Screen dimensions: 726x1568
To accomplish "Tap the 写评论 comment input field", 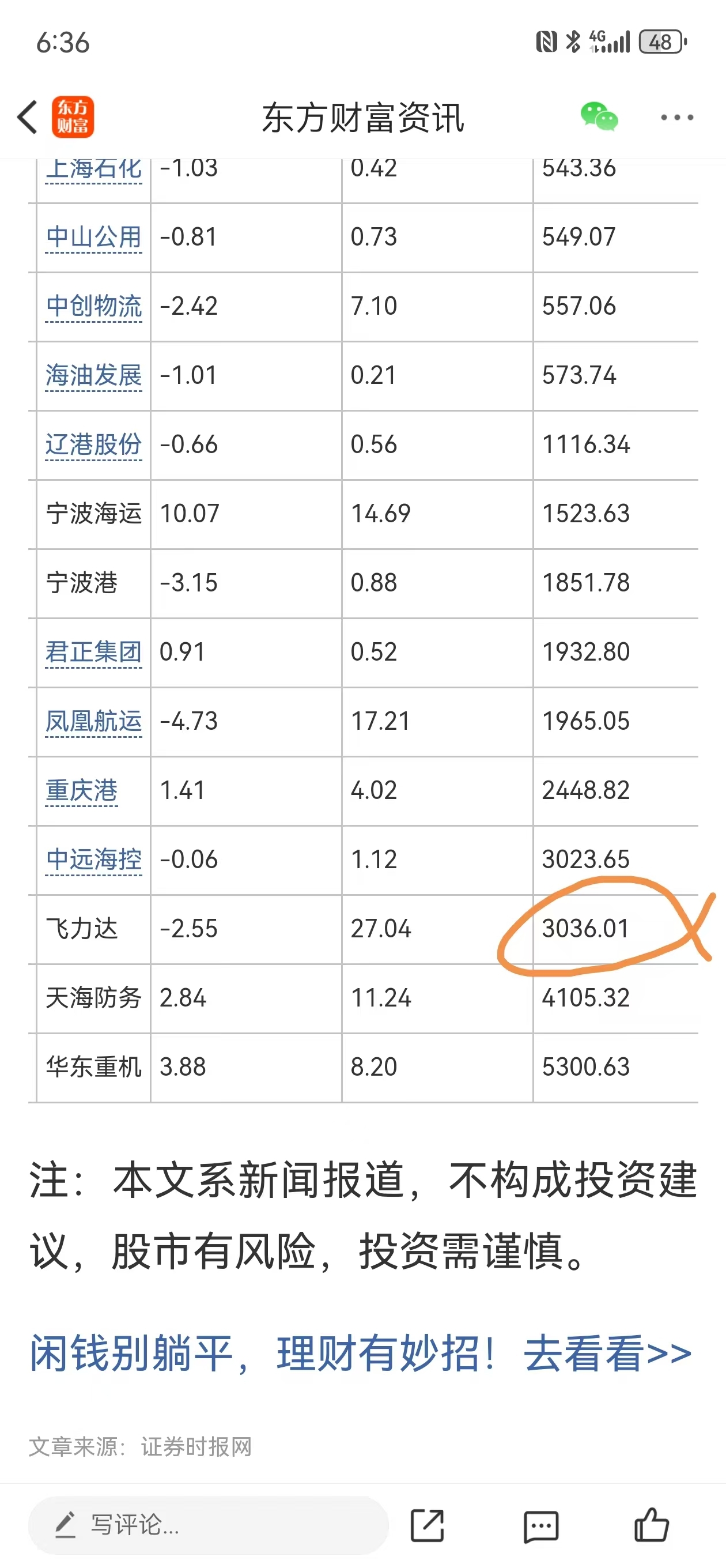I will (x=208, y=1525).
